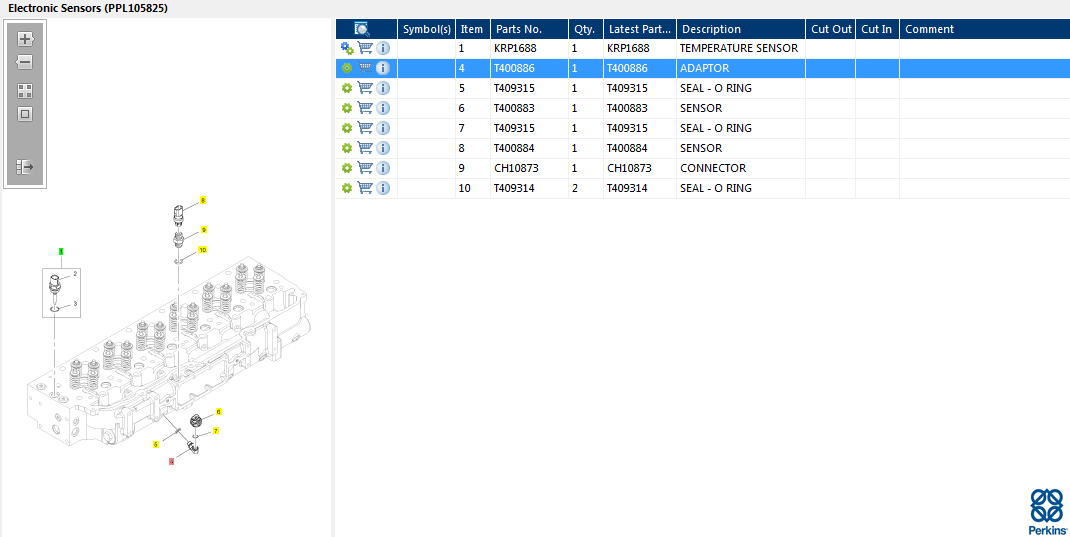1070x537 pixels.
Task: Open assembly gear icon for KRP1688 row
Action: (x=347, y=48)
